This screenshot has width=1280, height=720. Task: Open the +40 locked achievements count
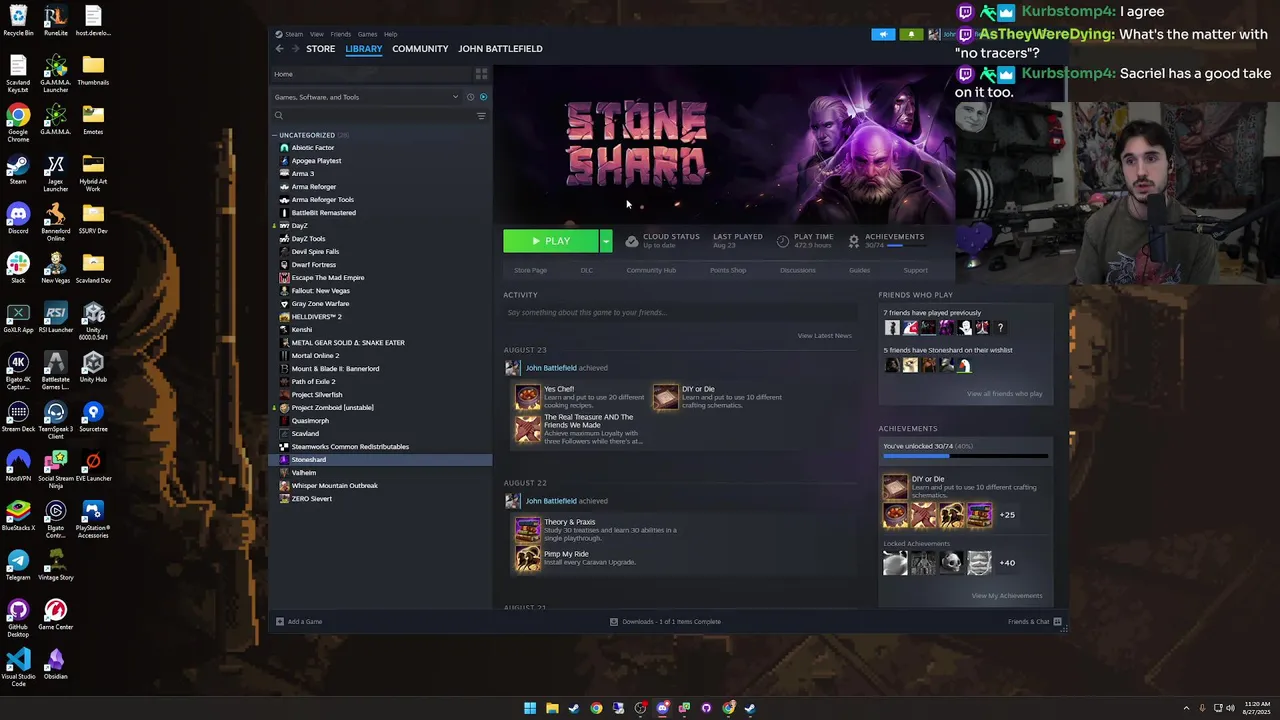tap(1007, 563)
